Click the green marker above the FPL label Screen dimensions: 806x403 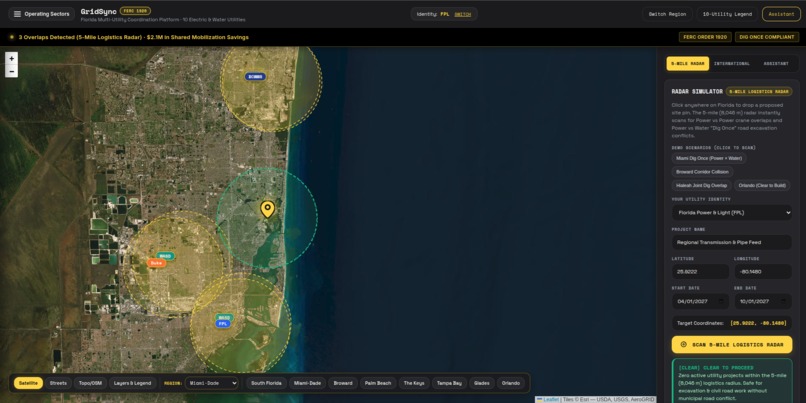pyautogui.click(x=224, y=317)
